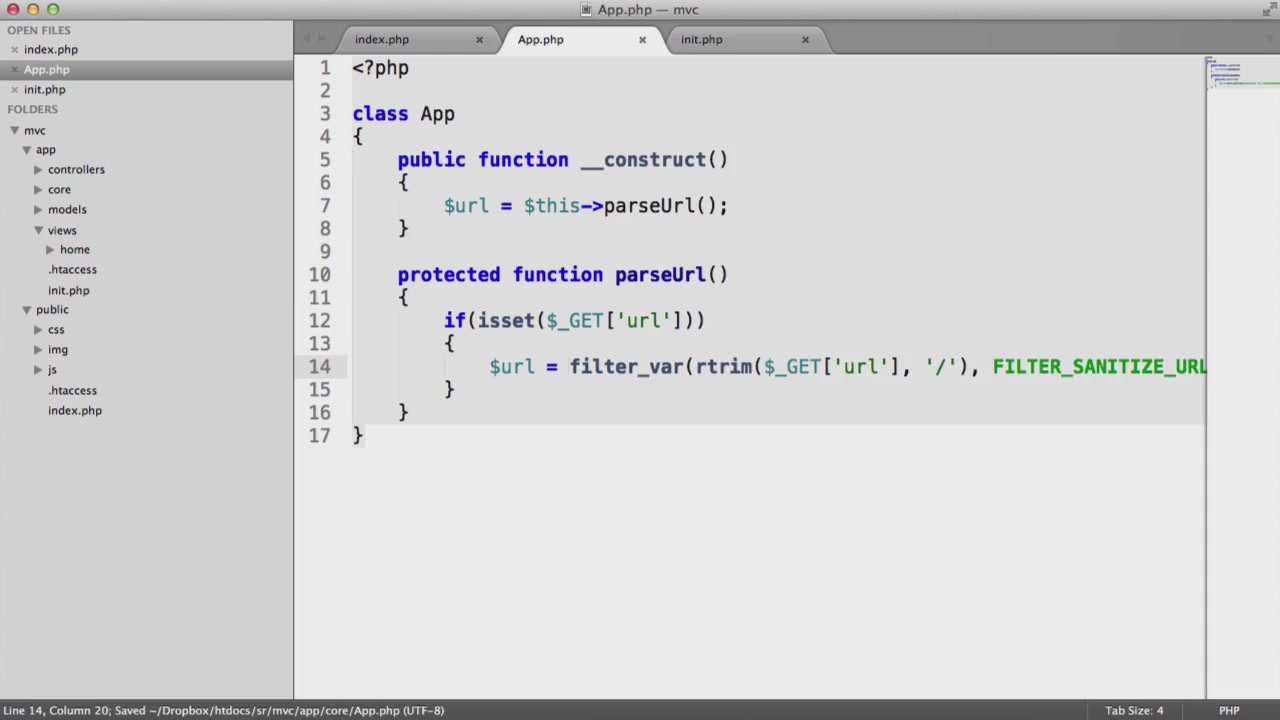Open init.php inside the app folder

pos(68,291)
